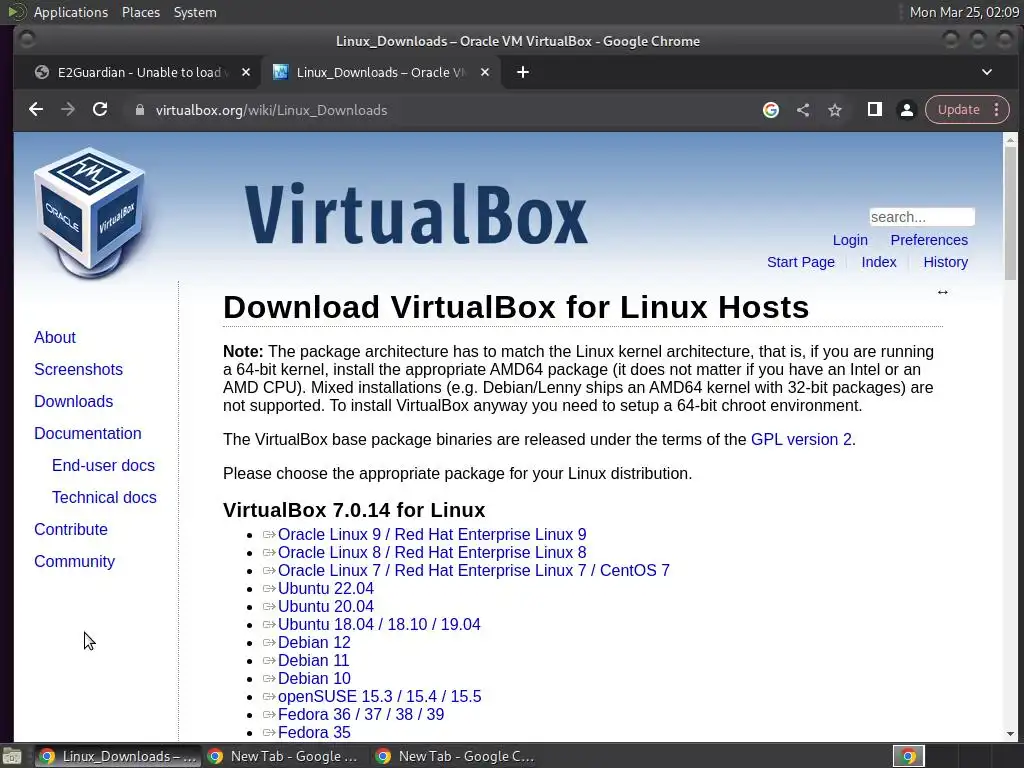Reload the VirtualBox page

click(x=100, y=110)
